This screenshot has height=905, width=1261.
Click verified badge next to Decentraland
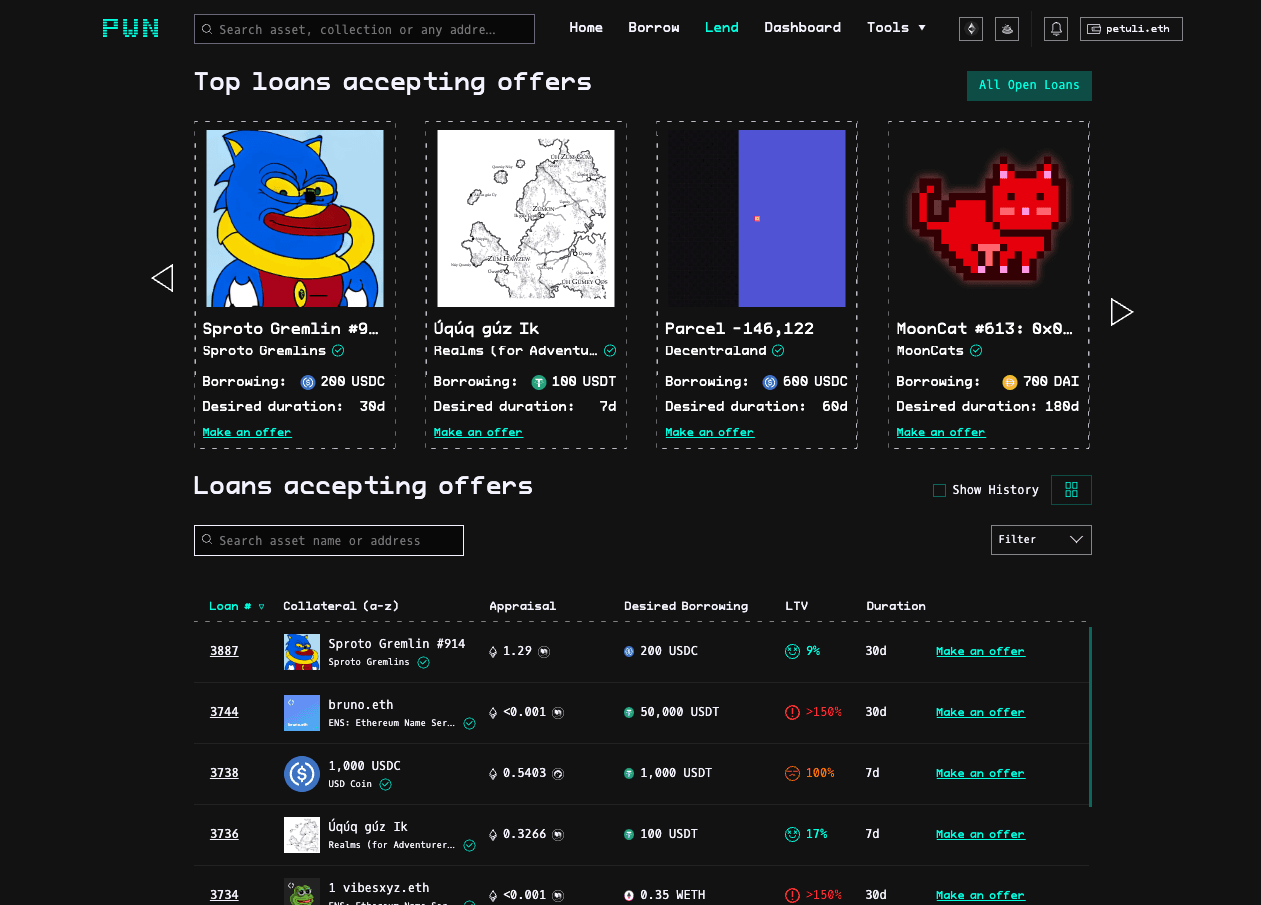coord(778,351)
